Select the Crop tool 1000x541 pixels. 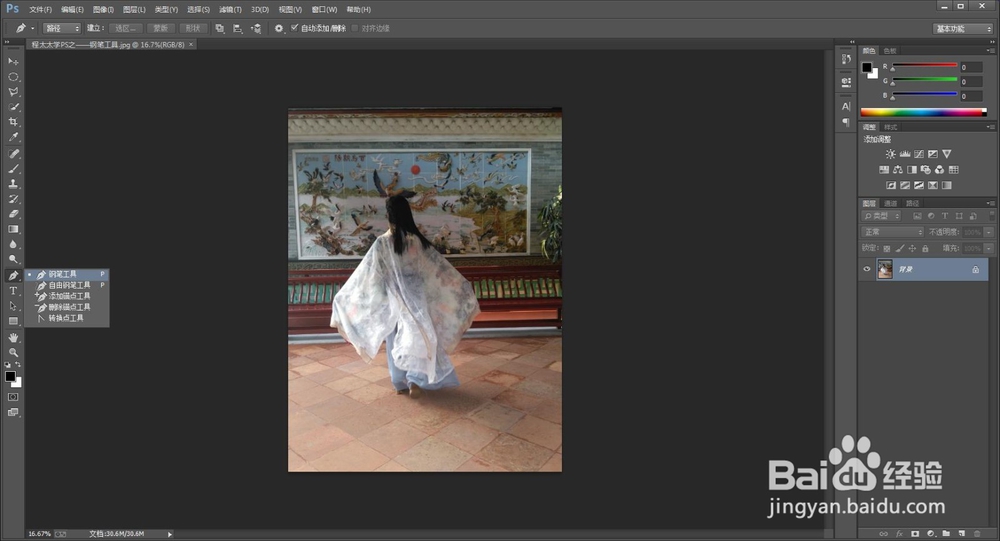pyautogui.click(x=13, y=122)
